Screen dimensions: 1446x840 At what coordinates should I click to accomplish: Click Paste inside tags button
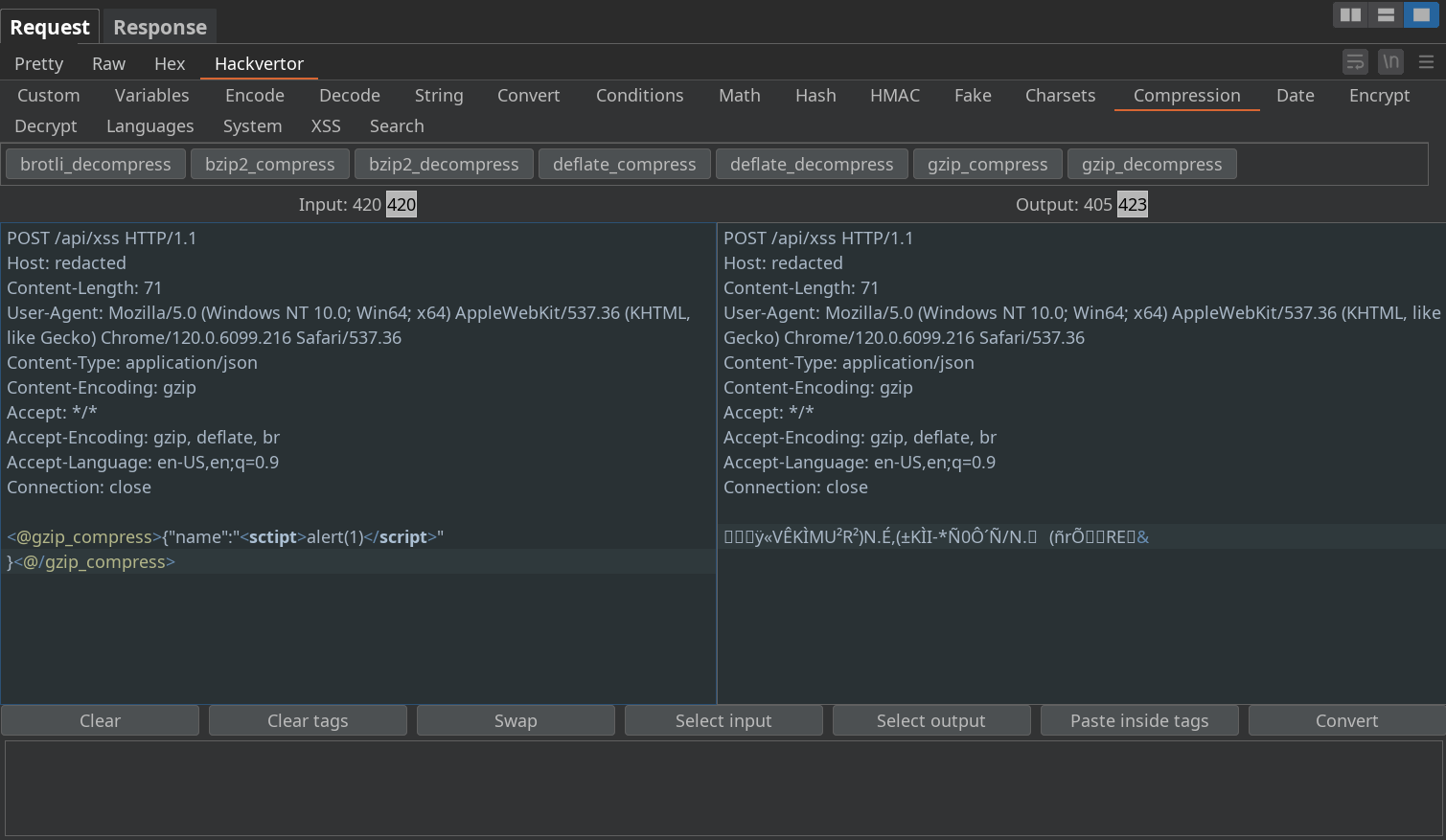point(1139,721)
